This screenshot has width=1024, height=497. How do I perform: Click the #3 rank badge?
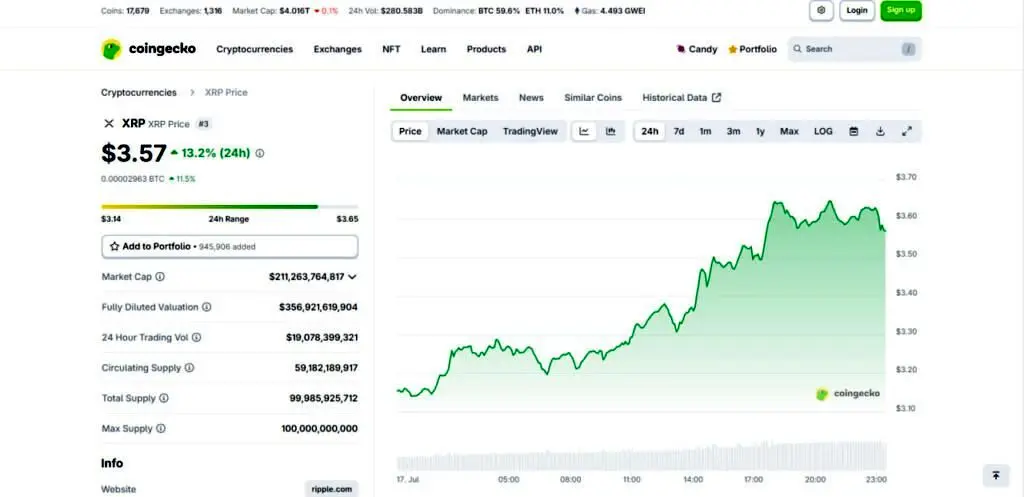(203, 124)
